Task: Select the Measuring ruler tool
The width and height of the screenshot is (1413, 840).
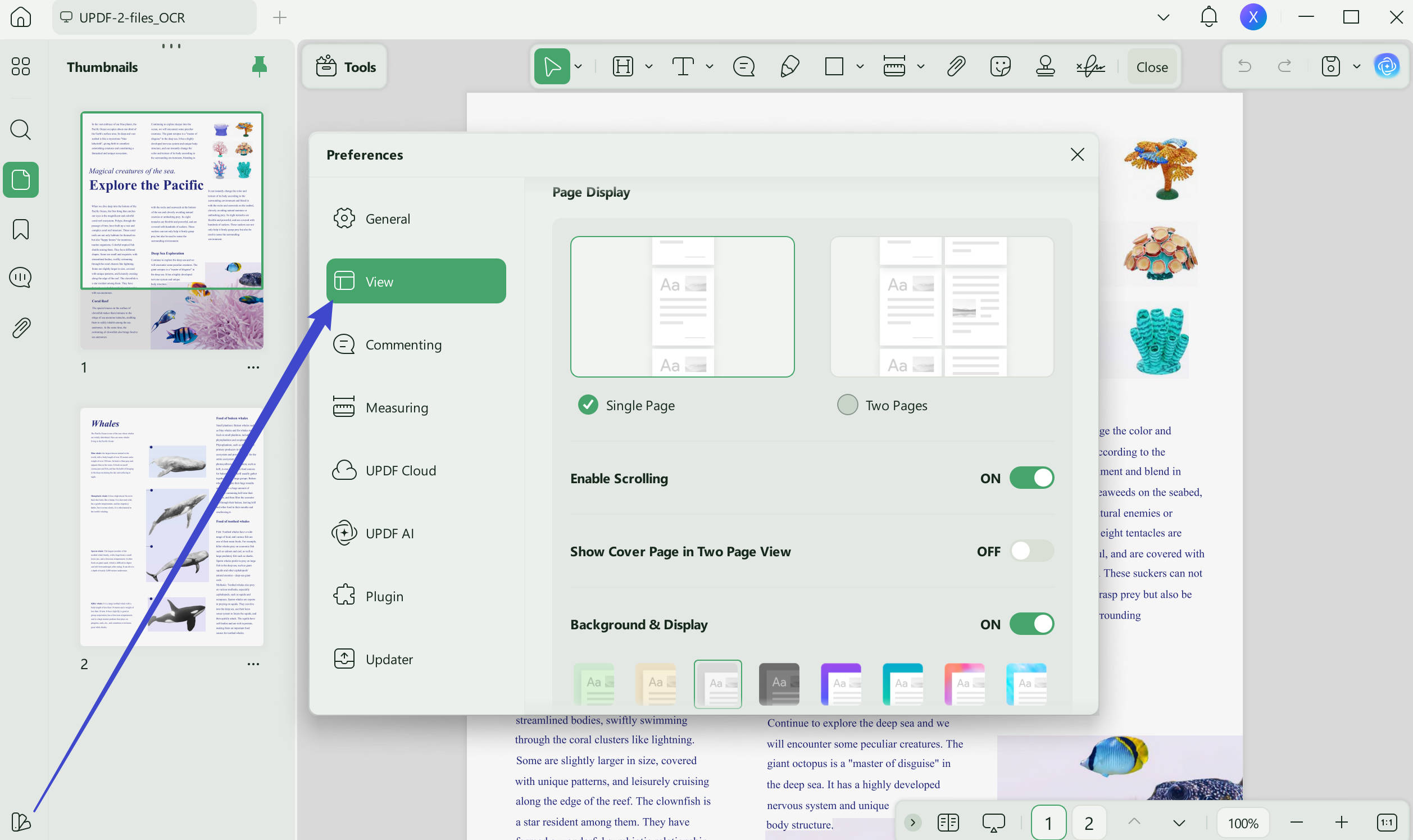Action: (894, 67)
